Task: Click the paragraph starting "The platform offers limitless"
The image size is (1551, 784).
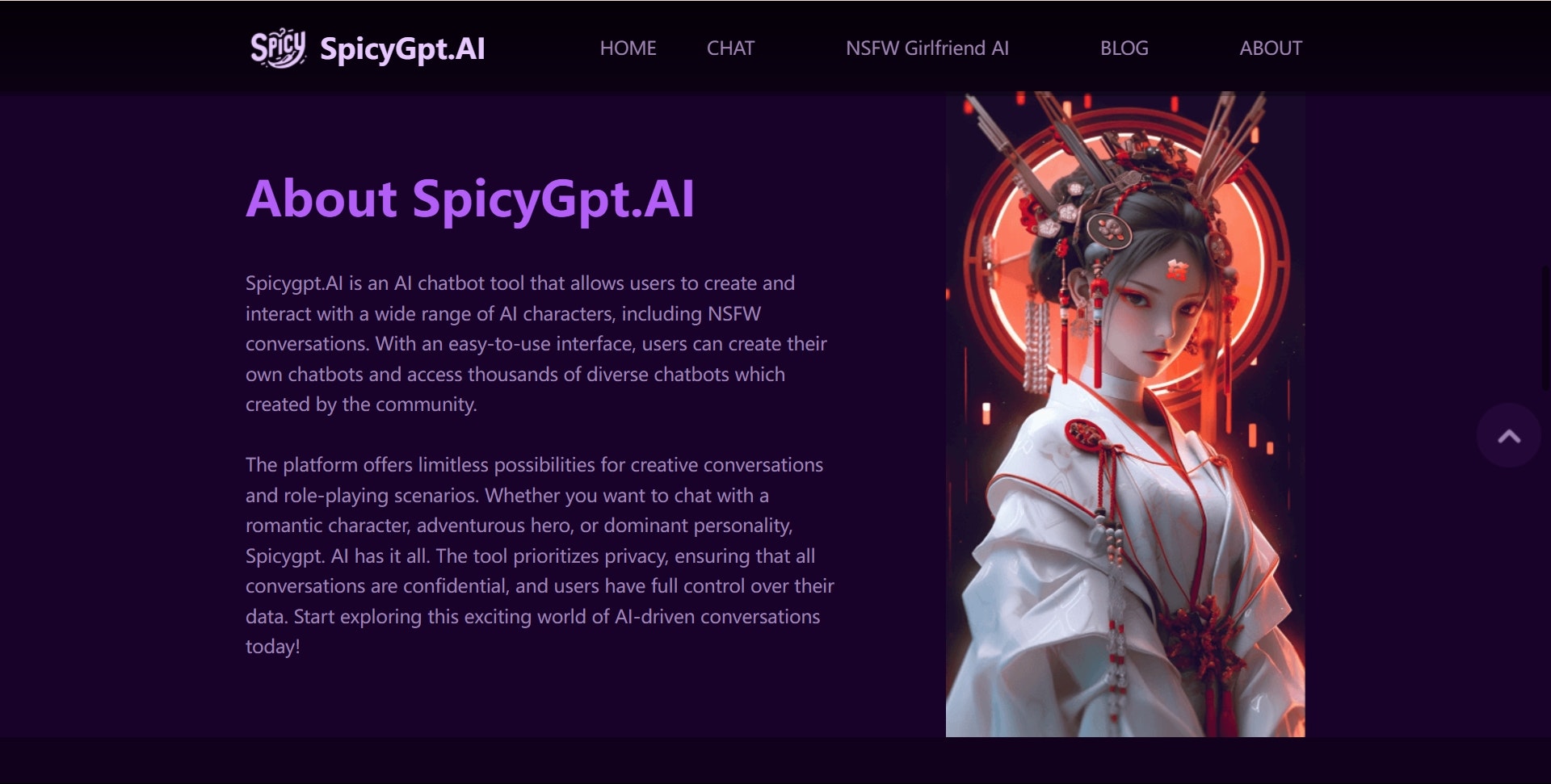Action: [x=540, y=556]
